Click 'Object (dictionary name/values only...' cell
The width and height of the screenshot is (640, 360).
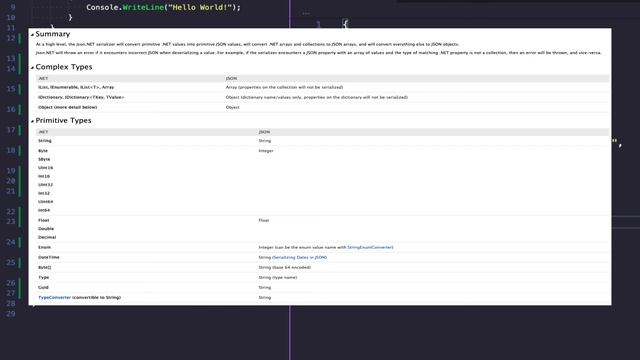pos(316,98)
